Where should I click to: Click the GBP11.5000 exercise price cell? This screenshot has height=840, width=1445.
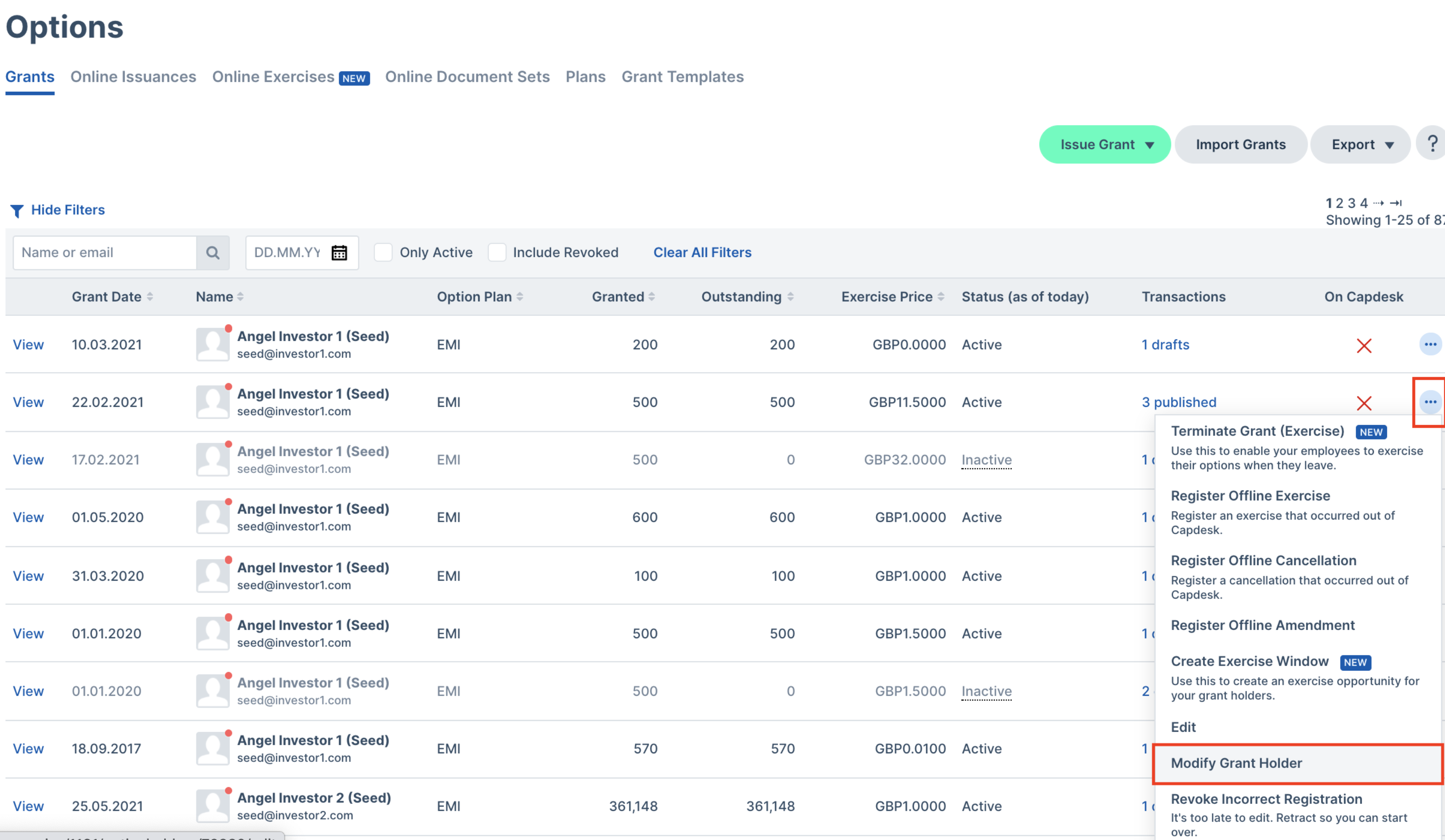pyautogui.click(x=907, y=402)
